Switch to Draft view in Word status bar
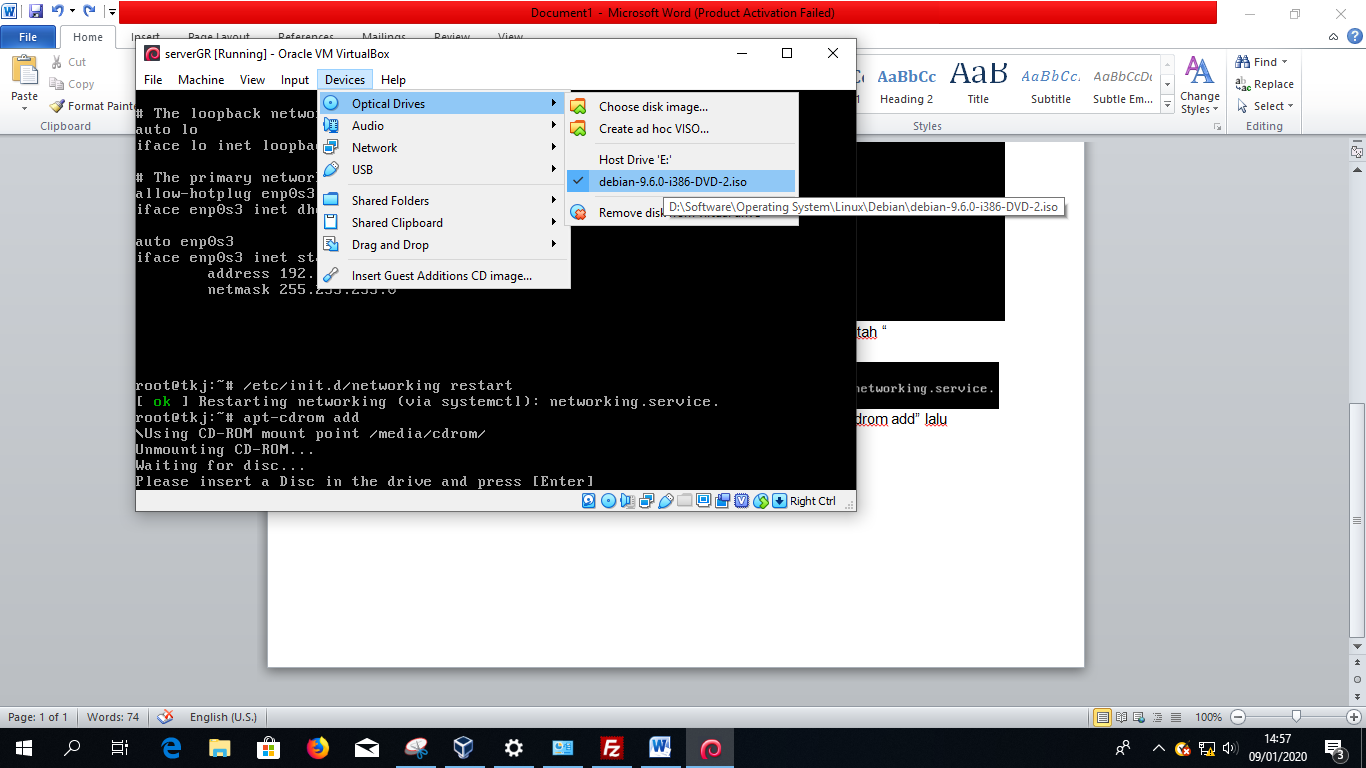This screenshot has width=1366, height=768. pos(1176,717)
